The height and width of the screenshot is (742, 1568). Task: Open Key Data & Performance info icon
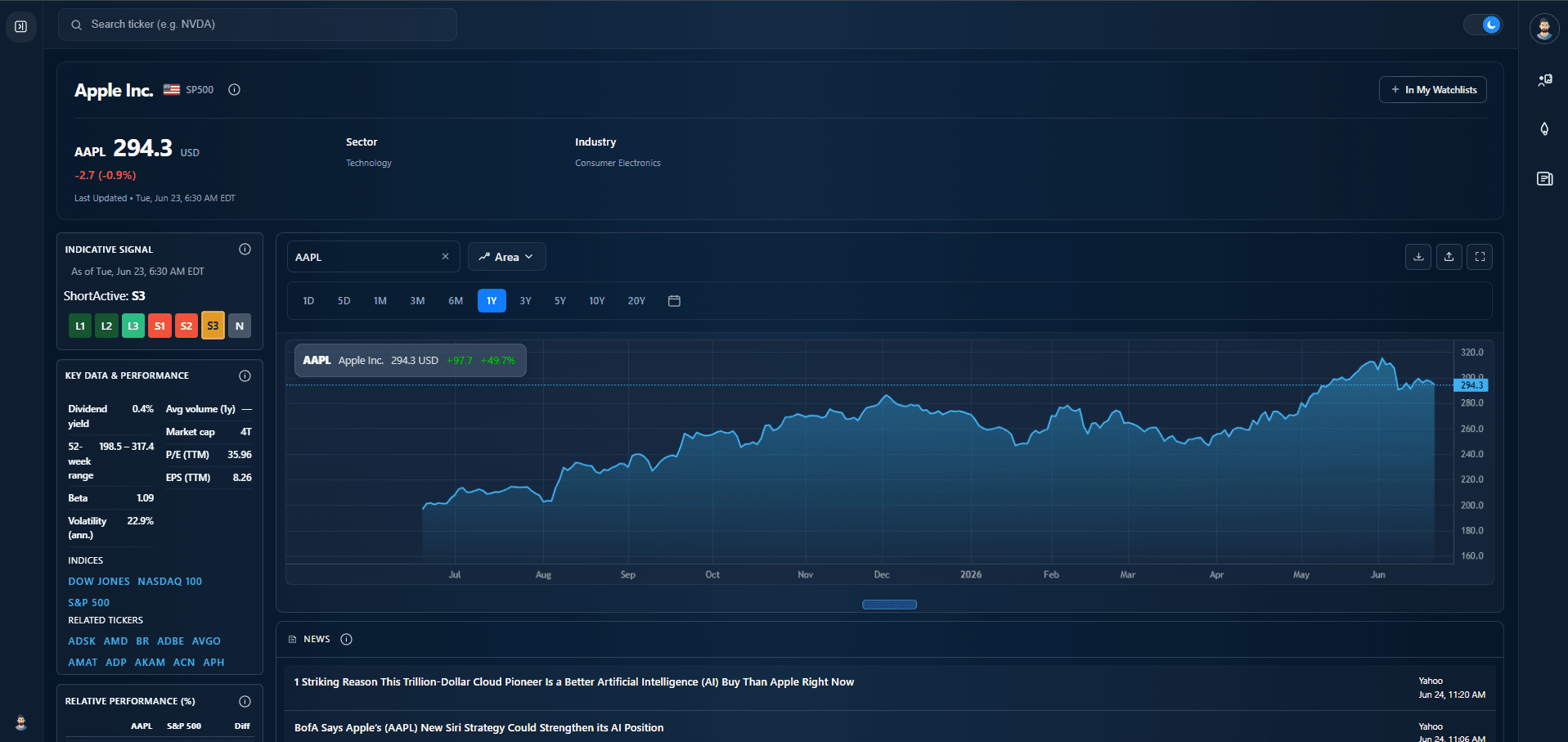tap(245, 375)
